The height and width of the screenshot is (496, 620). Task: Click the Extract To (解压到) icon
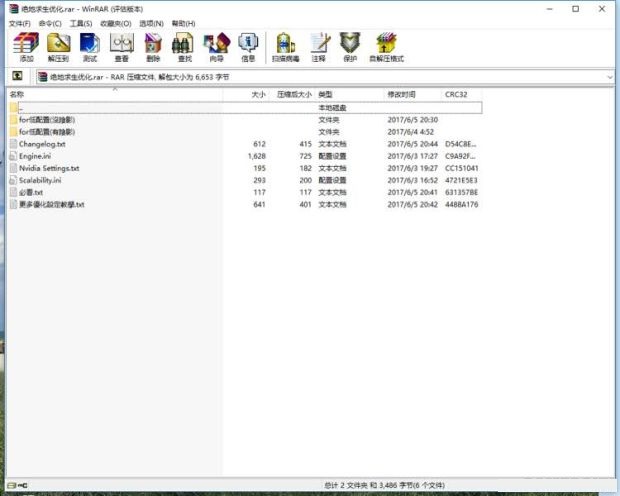58,47
